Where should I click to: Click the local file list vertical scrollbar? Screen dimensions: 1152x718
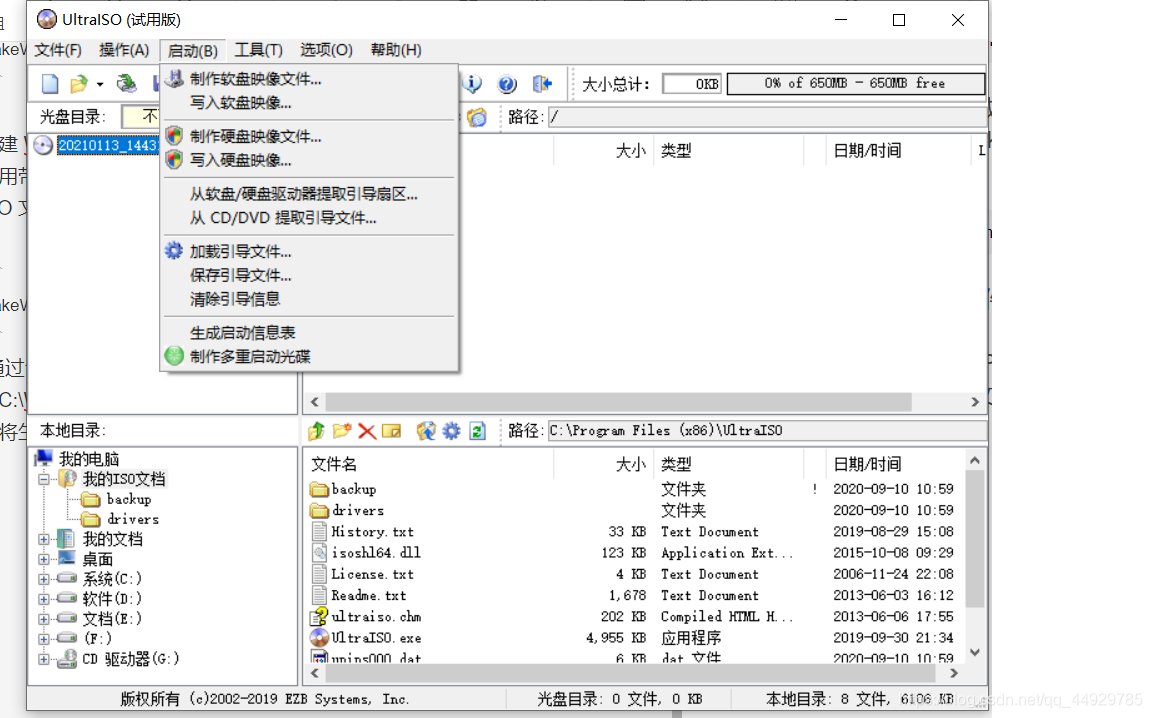click(x=975, y=539)
